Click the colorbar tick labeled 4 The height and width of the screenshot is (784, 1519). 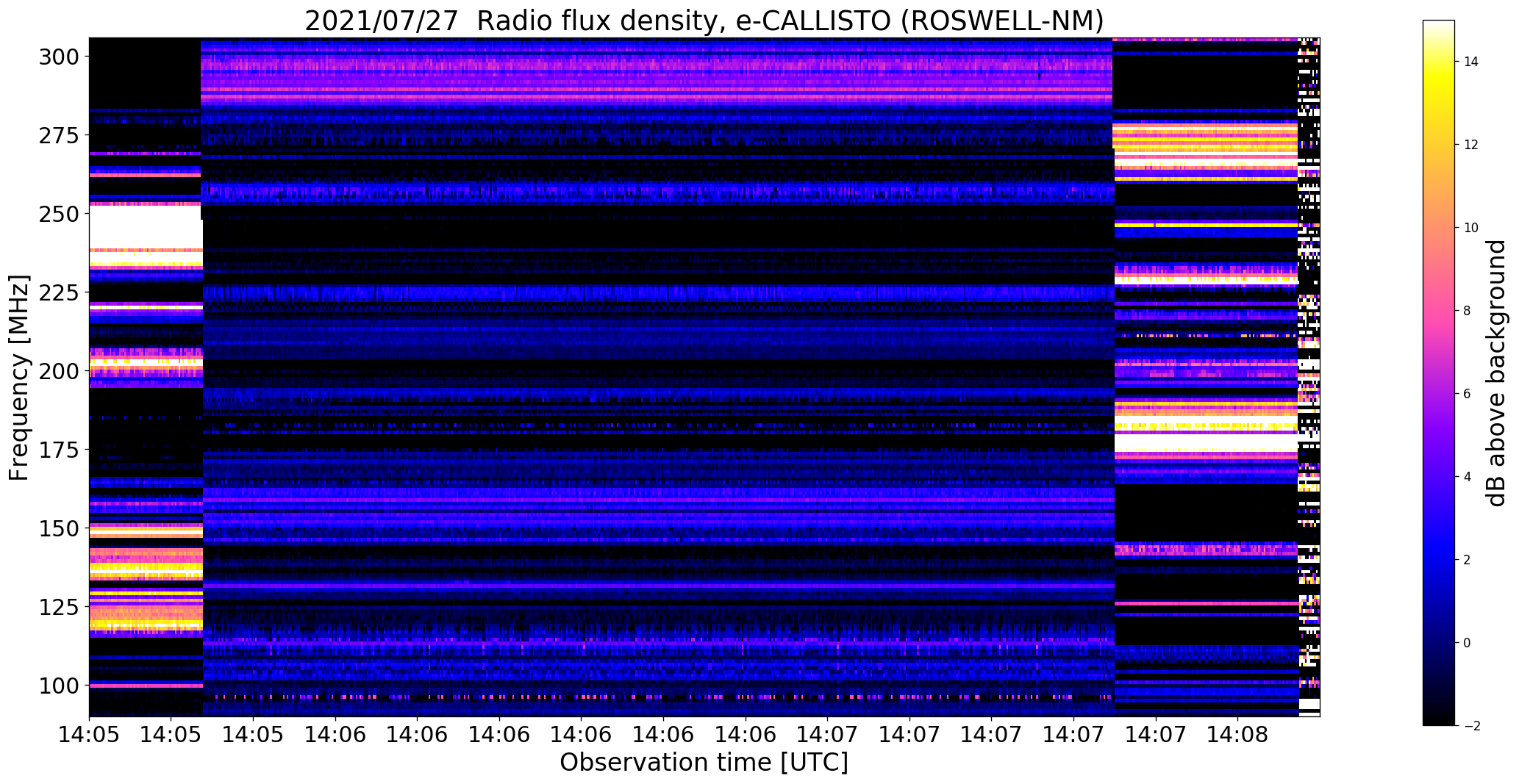click(x=1468, y=477)
